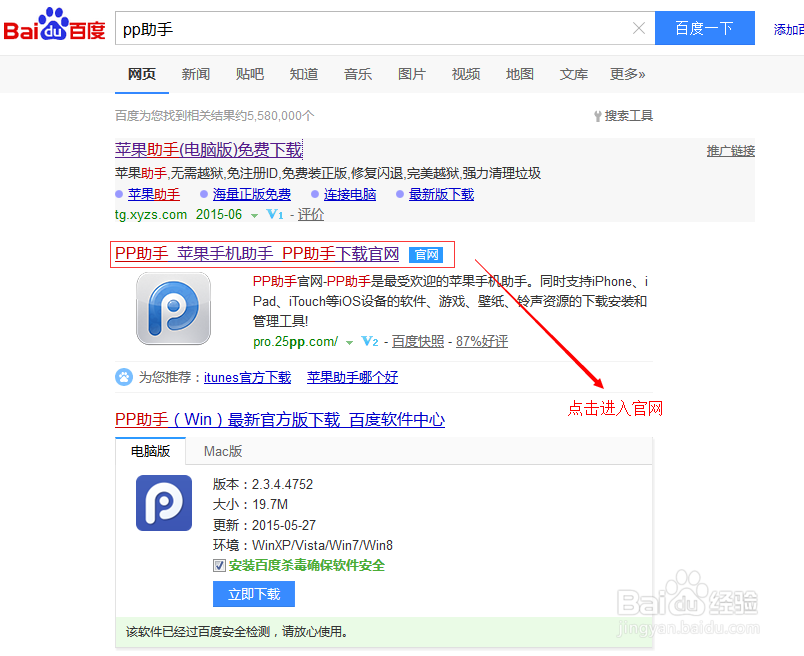This screenshot has width=804, height=656.
Task: Click the 环境：WinXP/Vista/Win7/Win8 text
Action: 303,545
